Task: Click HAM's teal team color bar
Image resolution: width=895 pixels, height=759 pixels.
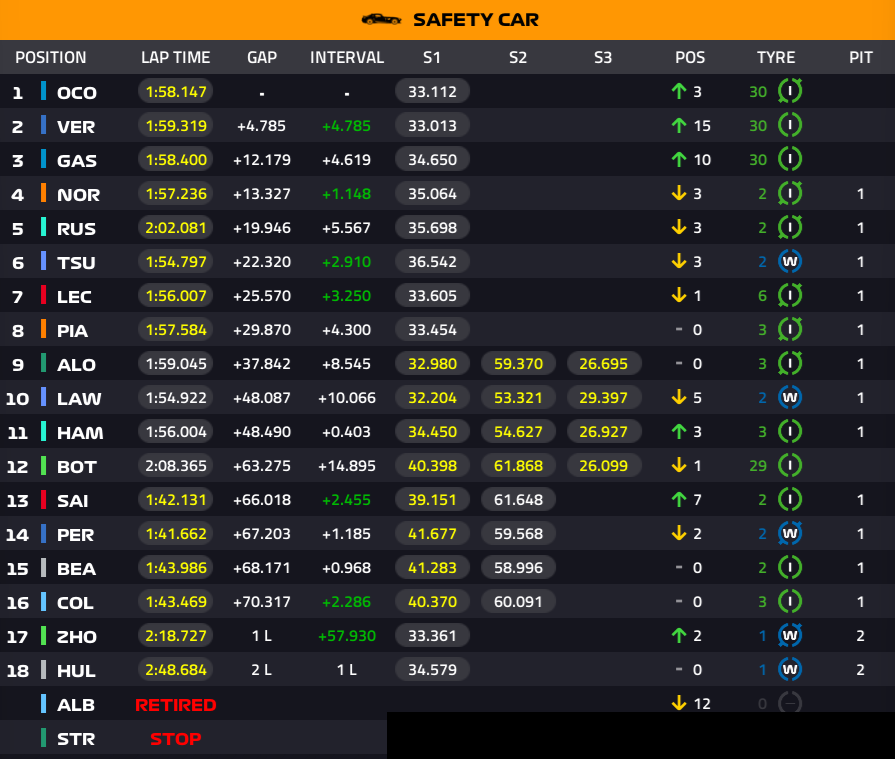Action: pyautogui.click(x=43, y=432)
